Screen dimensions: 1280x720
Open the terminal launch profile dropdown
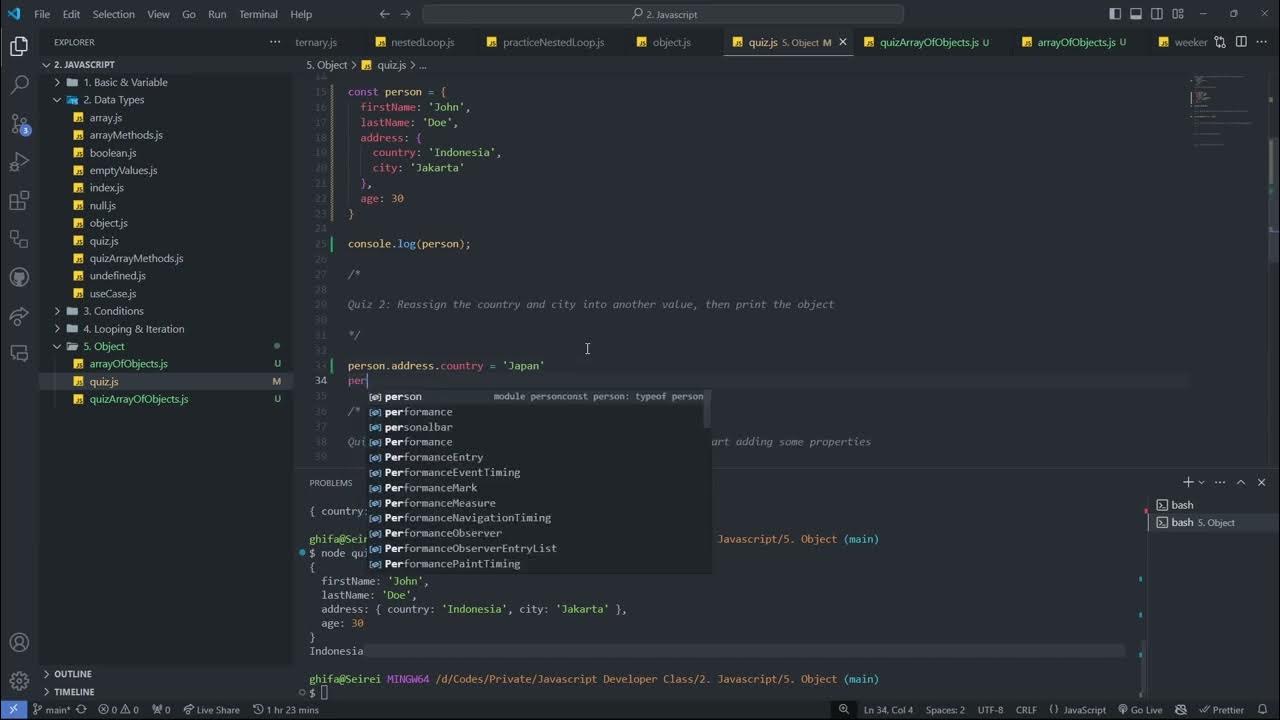click(1201, 482)
